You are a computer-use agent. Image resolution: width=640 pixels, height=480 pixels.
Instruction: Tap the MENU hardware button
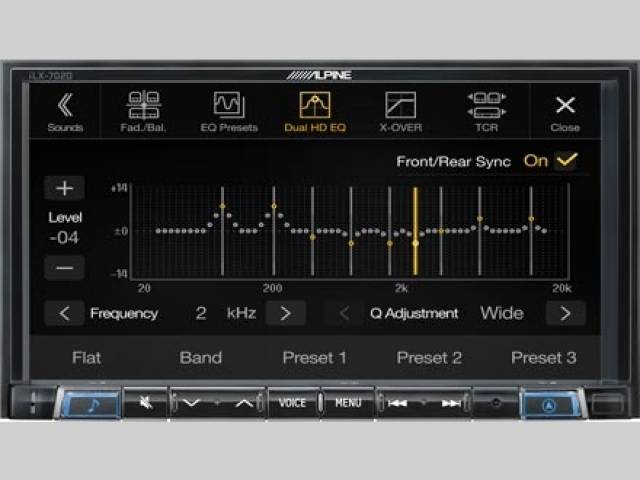point(348,403)
